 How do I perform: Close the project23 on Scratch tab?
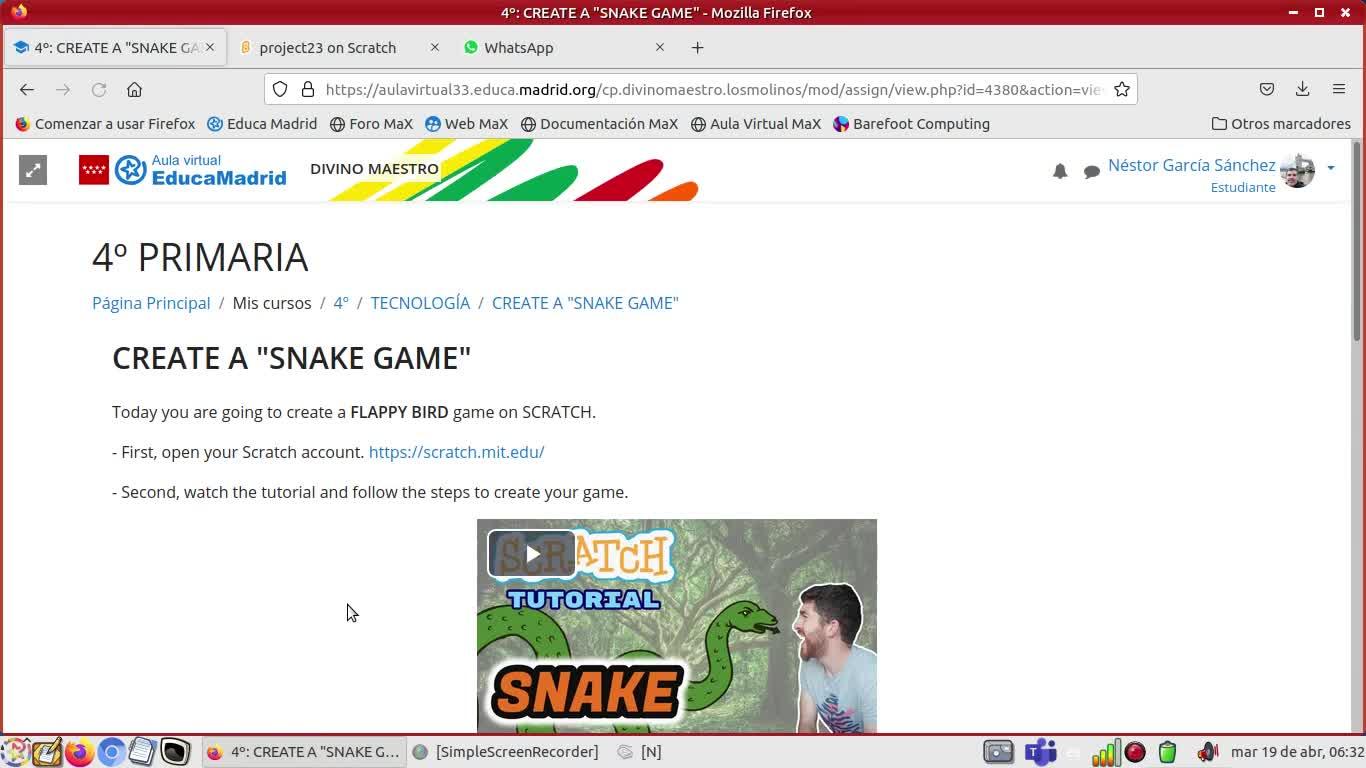point(435,47)
